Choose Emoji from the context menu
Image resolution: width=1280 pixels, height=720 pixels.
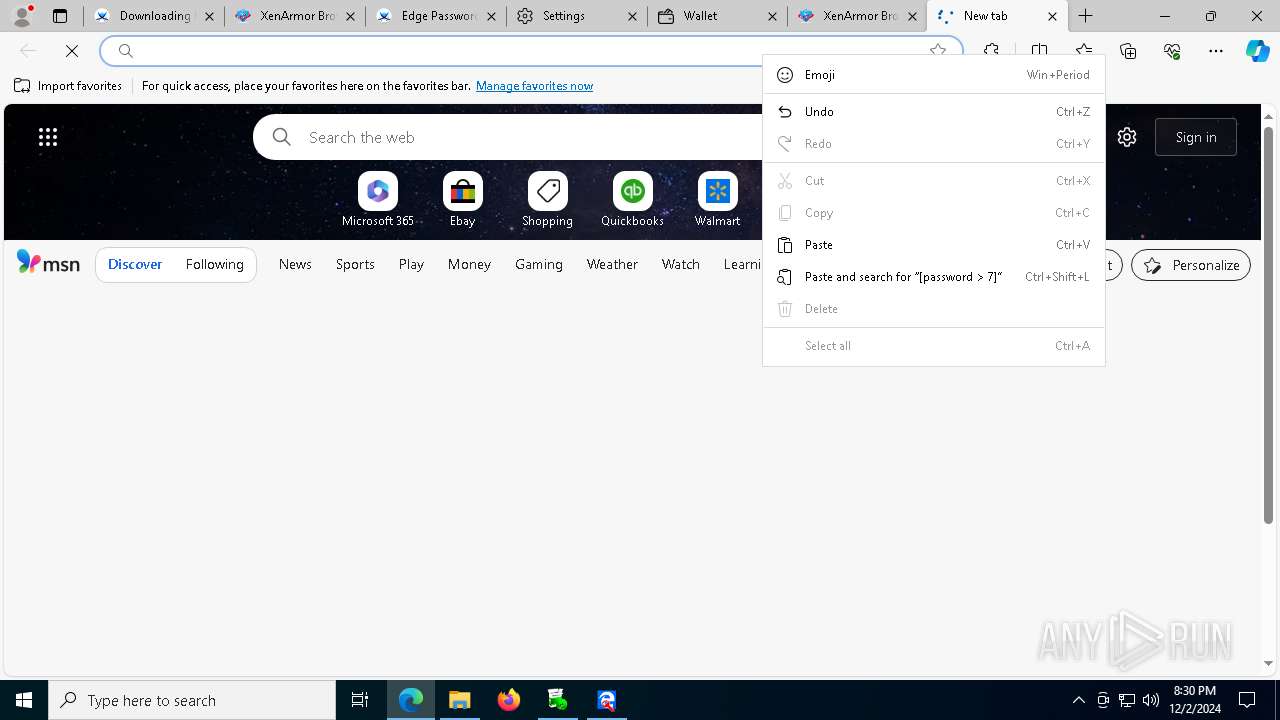click(934, 75)
